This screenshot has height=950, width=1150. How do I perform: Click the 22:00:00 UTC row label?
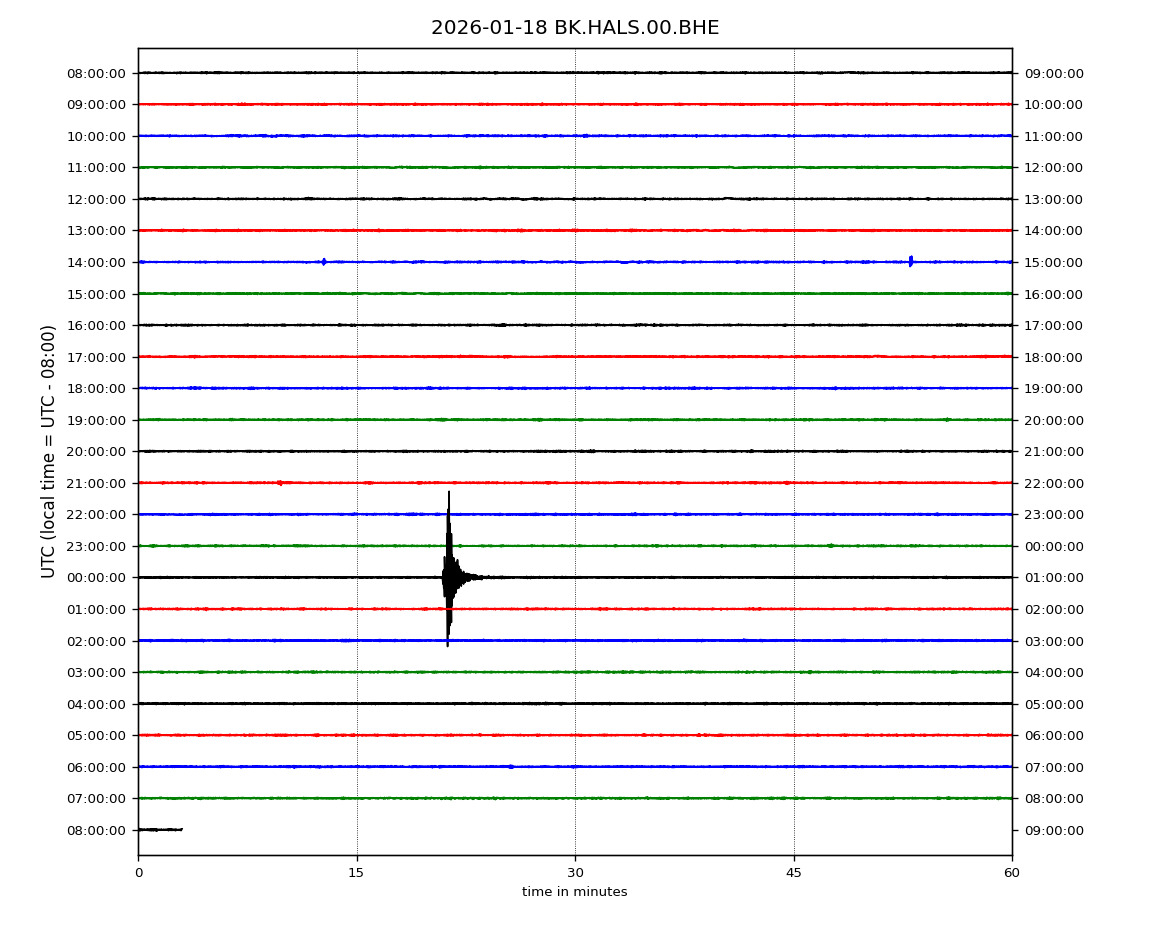tap(97, 515)
